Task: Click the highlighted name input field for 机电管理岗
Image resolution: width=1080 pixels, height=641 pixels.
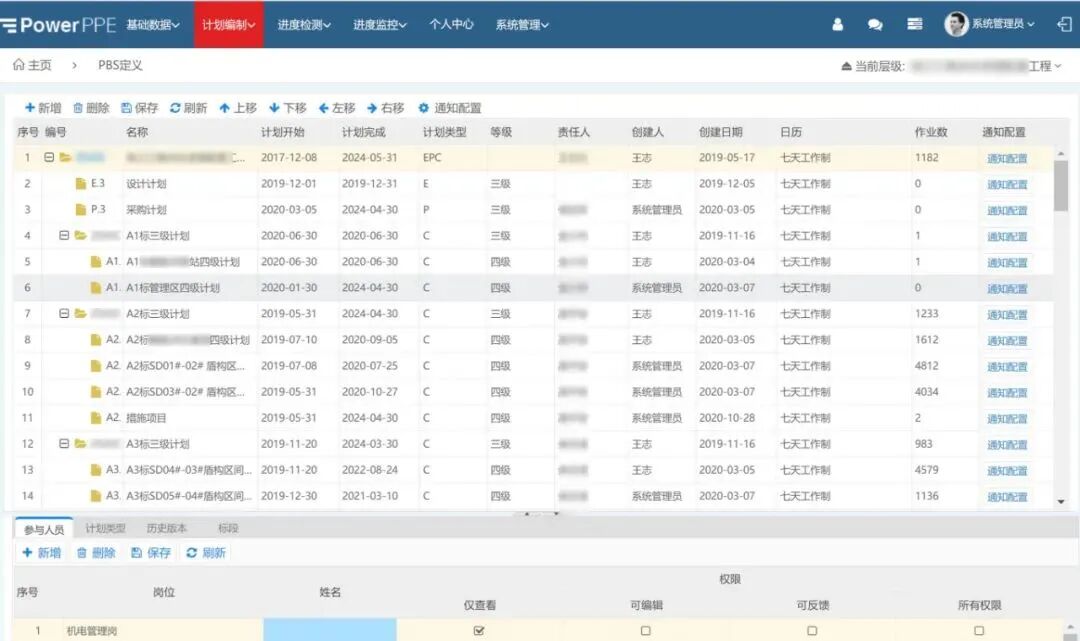Action: coord(331,629)
